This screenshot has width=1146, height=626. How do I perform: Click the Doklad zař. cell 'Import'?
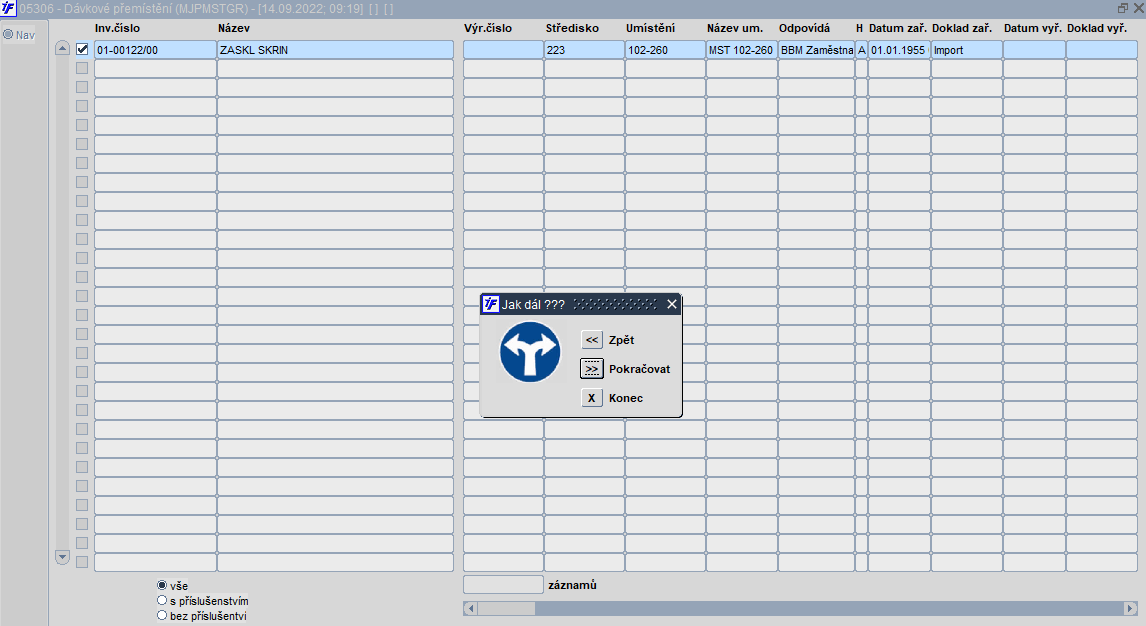[x=966, y=50]
